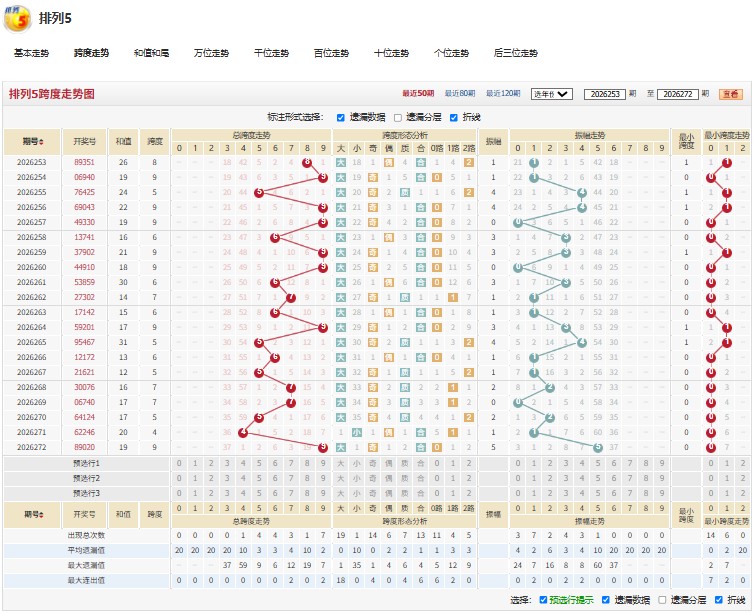The height and width of the screenshot is (615, 754).
Task: Click winning number 89351
Action: pos(84,163)
